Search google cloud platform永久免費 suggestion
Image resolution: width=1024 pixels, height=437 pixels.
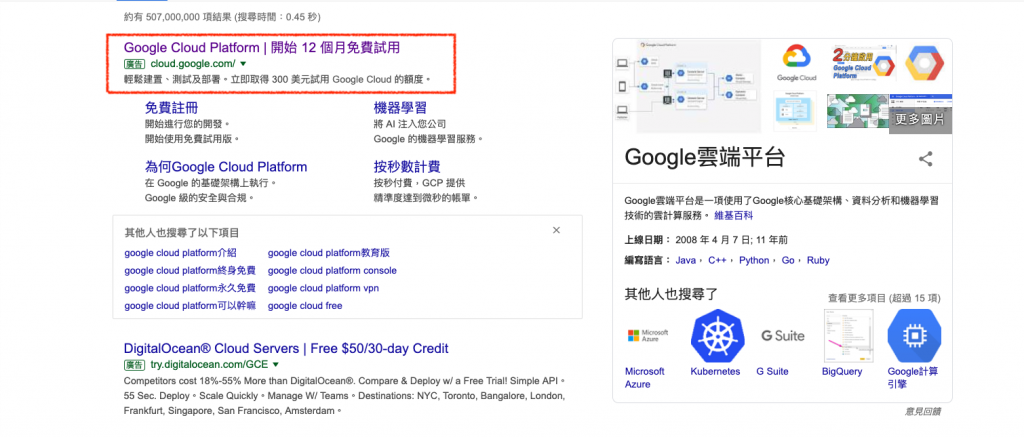coord(190,288)
